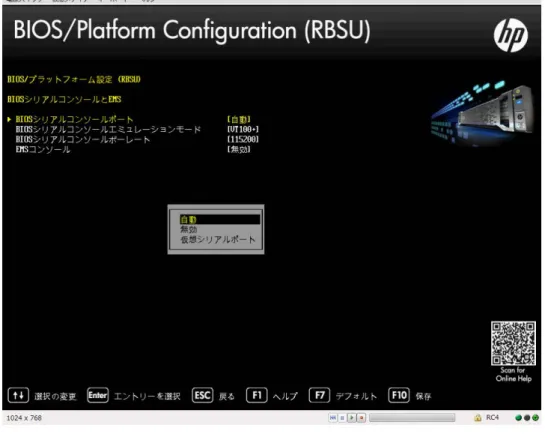The width and height of the screenshot is (545, 434).
Task: Click the yellow arrow beside BIOSシリアルコンソールポート
Action: coord(9,120)
